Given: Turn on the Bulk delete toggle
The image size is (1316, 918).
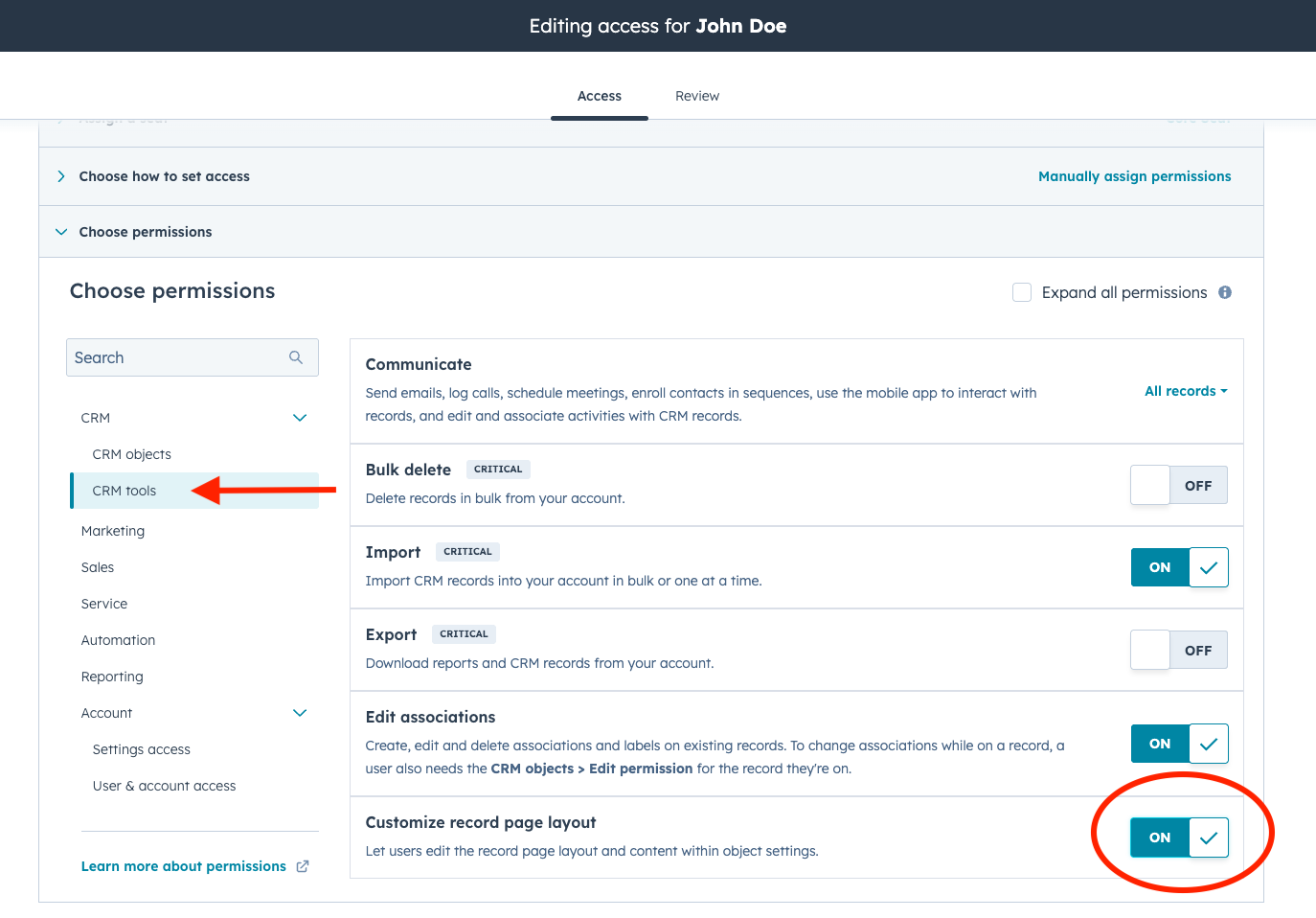Looking at the screenshot, I should pyautogui.click(x=1178, y=486).
